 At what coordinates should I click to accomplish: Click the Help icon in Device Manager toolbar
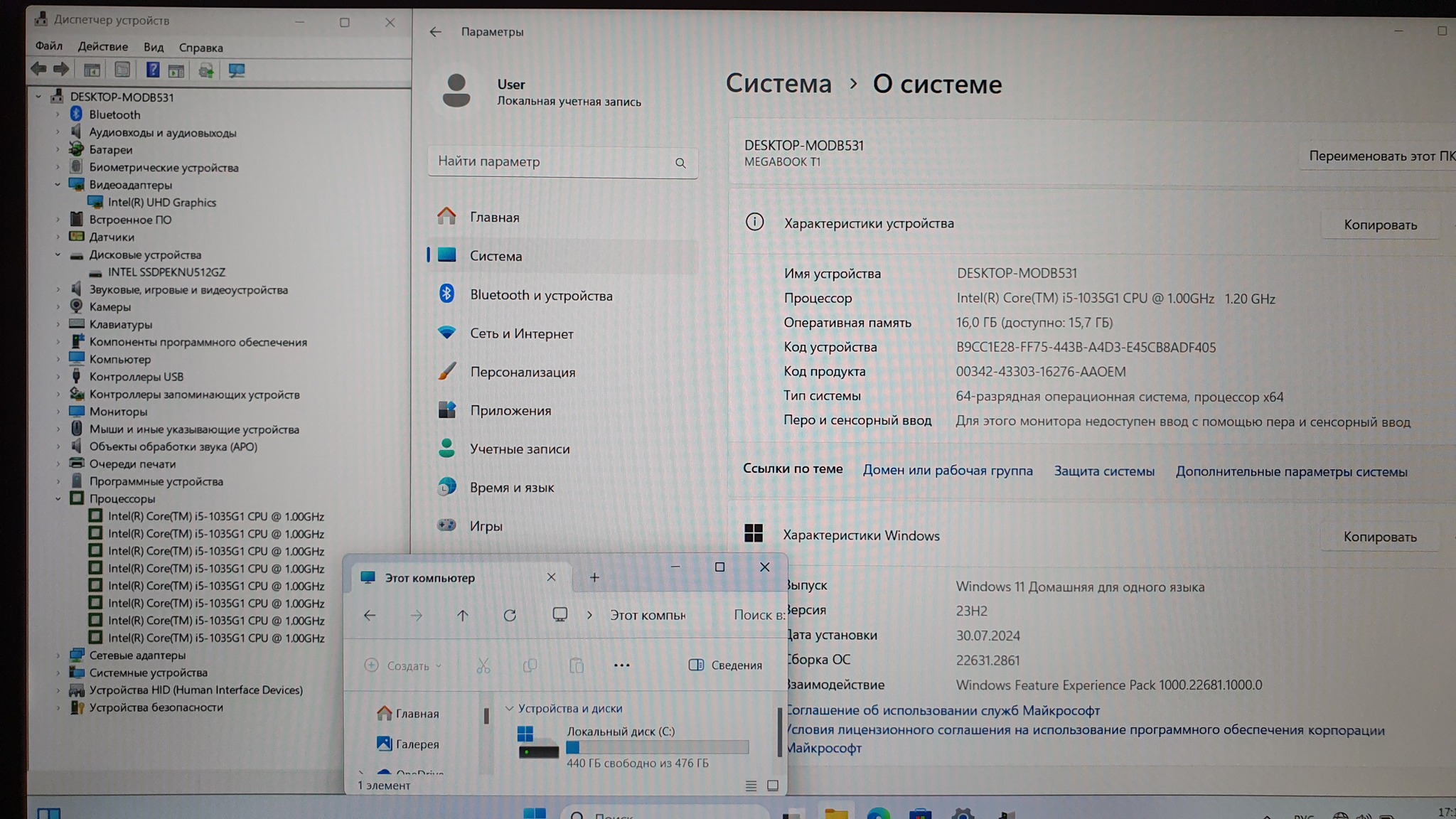(x=152, y=70)
